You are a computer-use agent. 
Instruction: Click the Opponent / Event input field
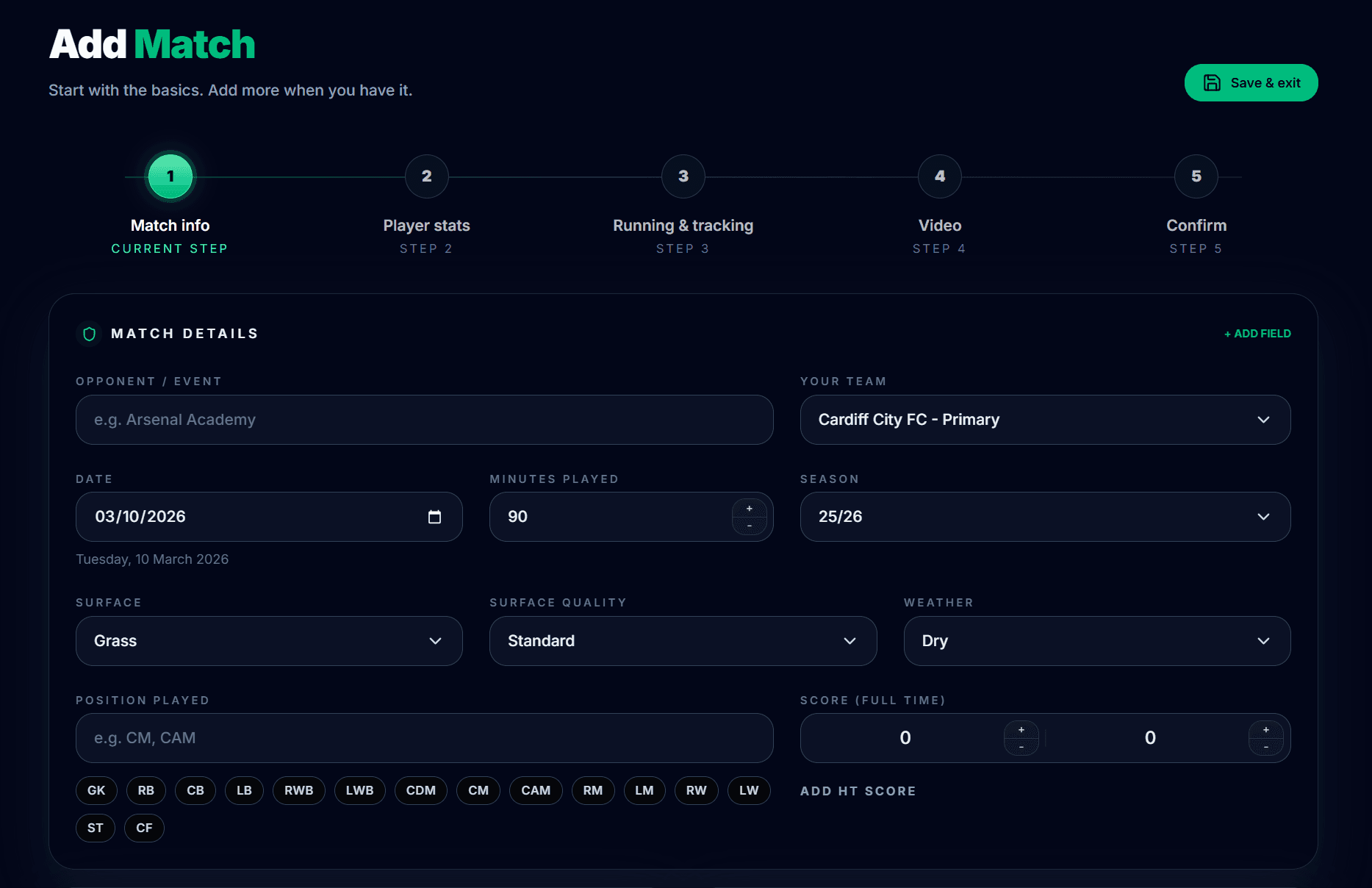click(x=424, y=420)
